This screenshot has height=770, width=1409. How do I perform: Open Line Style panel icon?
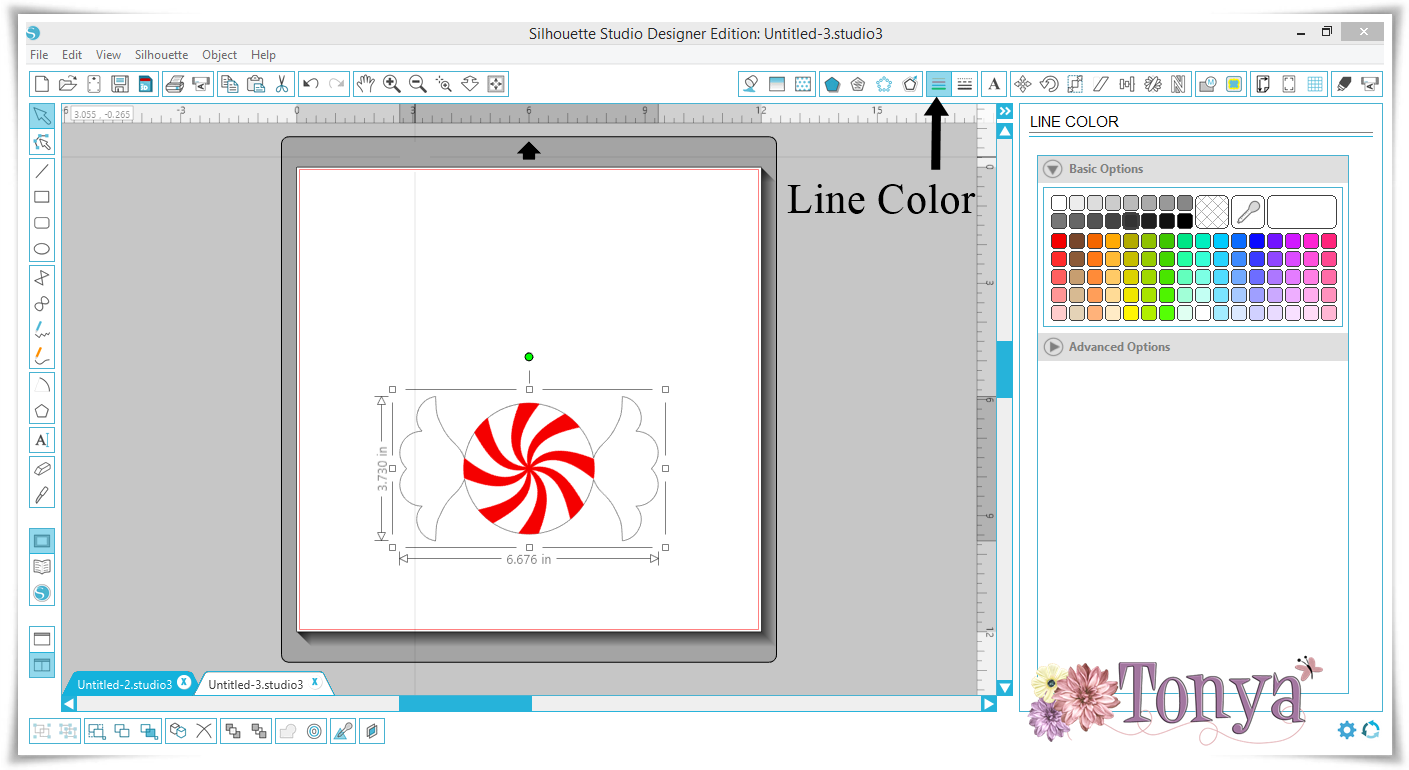964,84
